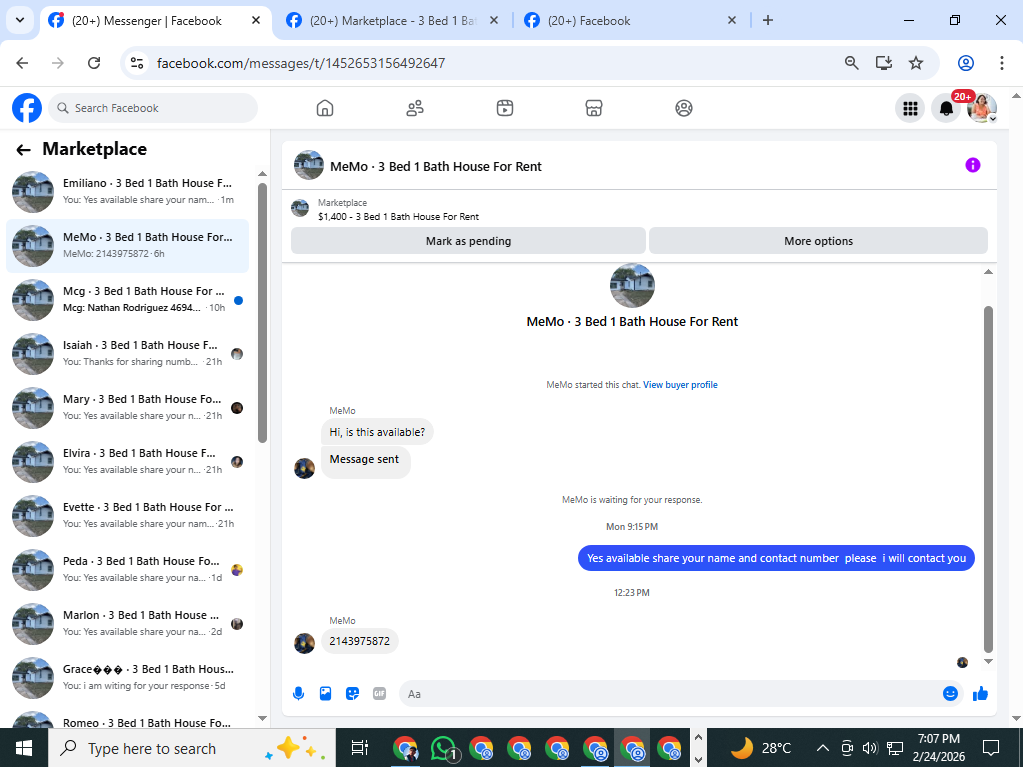Click the 'Yes available share your name' sent message
The height and width of the screenshot is (767, 1023).
(x=776, y=558)
